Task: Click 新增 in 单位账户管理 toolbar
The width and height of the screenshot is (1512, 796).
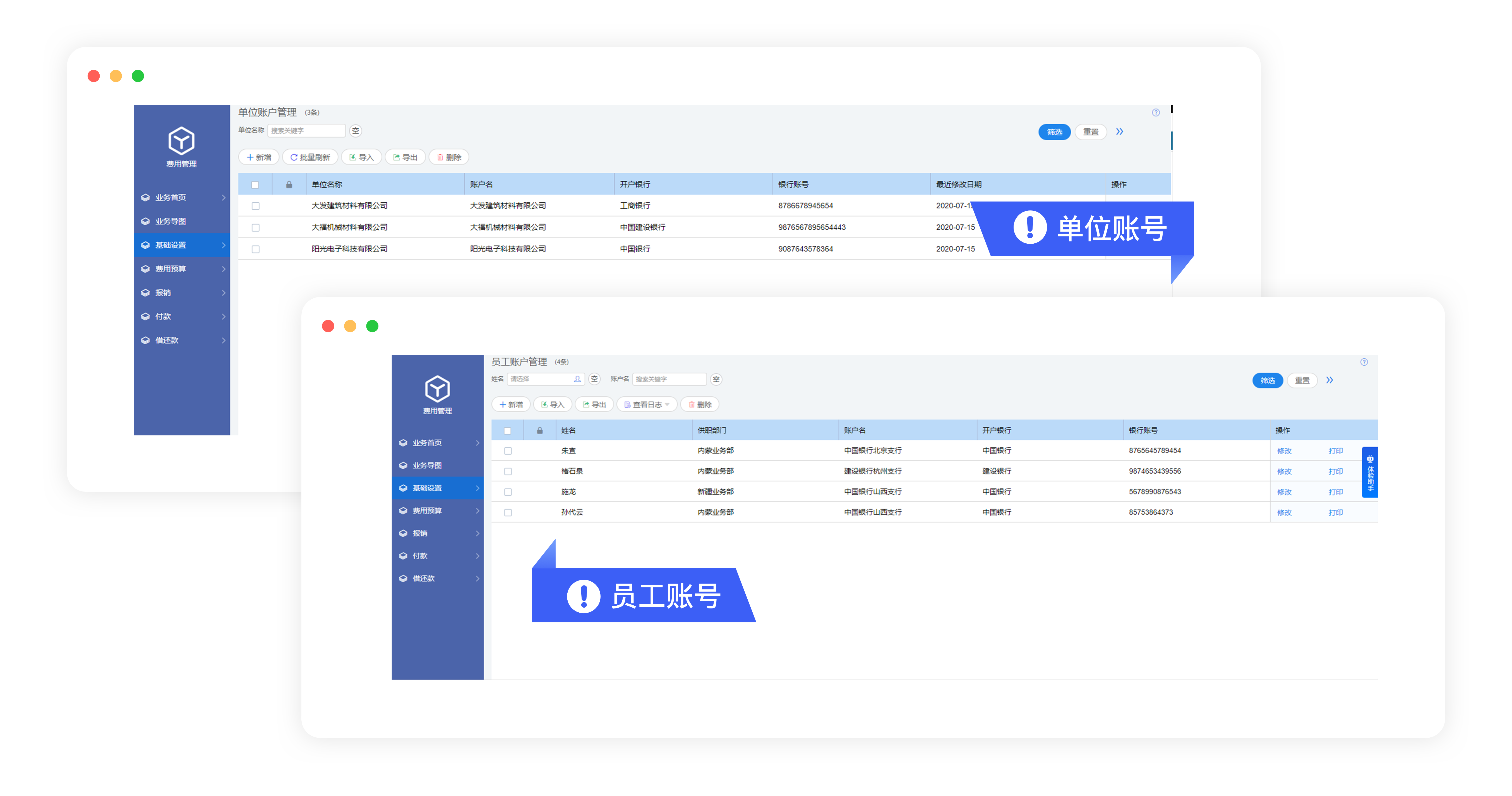Action: pos(259,157)
